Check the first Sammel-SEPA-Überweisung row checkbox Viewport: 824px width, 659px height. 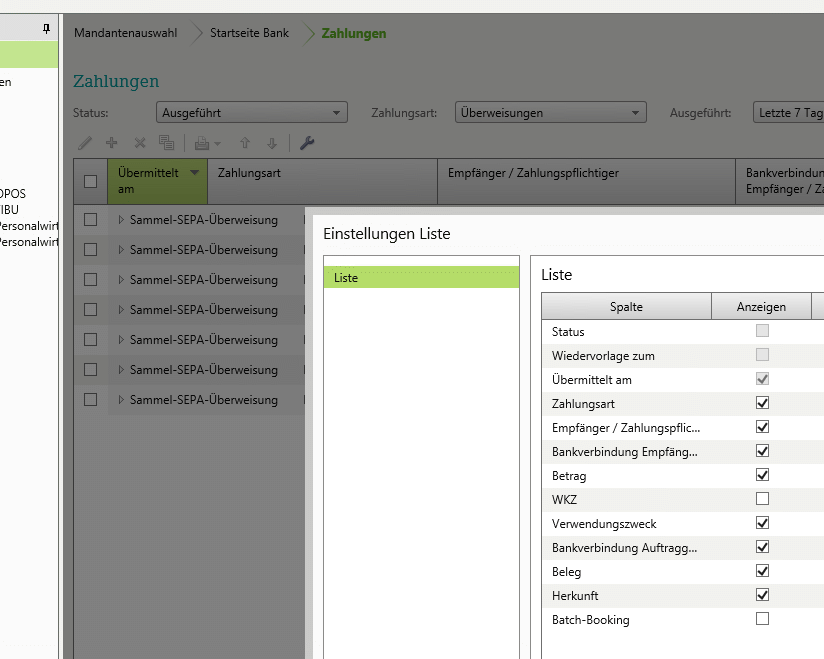pos(90,220)
